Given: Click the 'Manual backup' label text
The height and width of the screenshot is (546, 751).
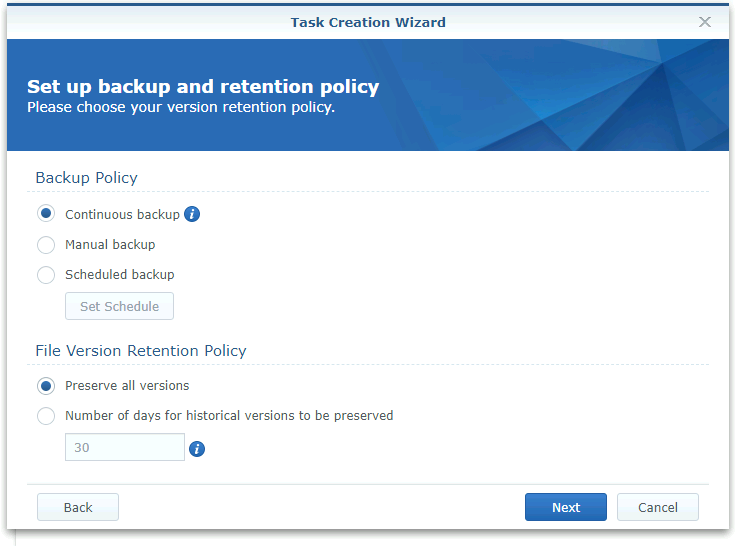Looking at the screenshot, I should pyautogui.click(x=110, y=244).
